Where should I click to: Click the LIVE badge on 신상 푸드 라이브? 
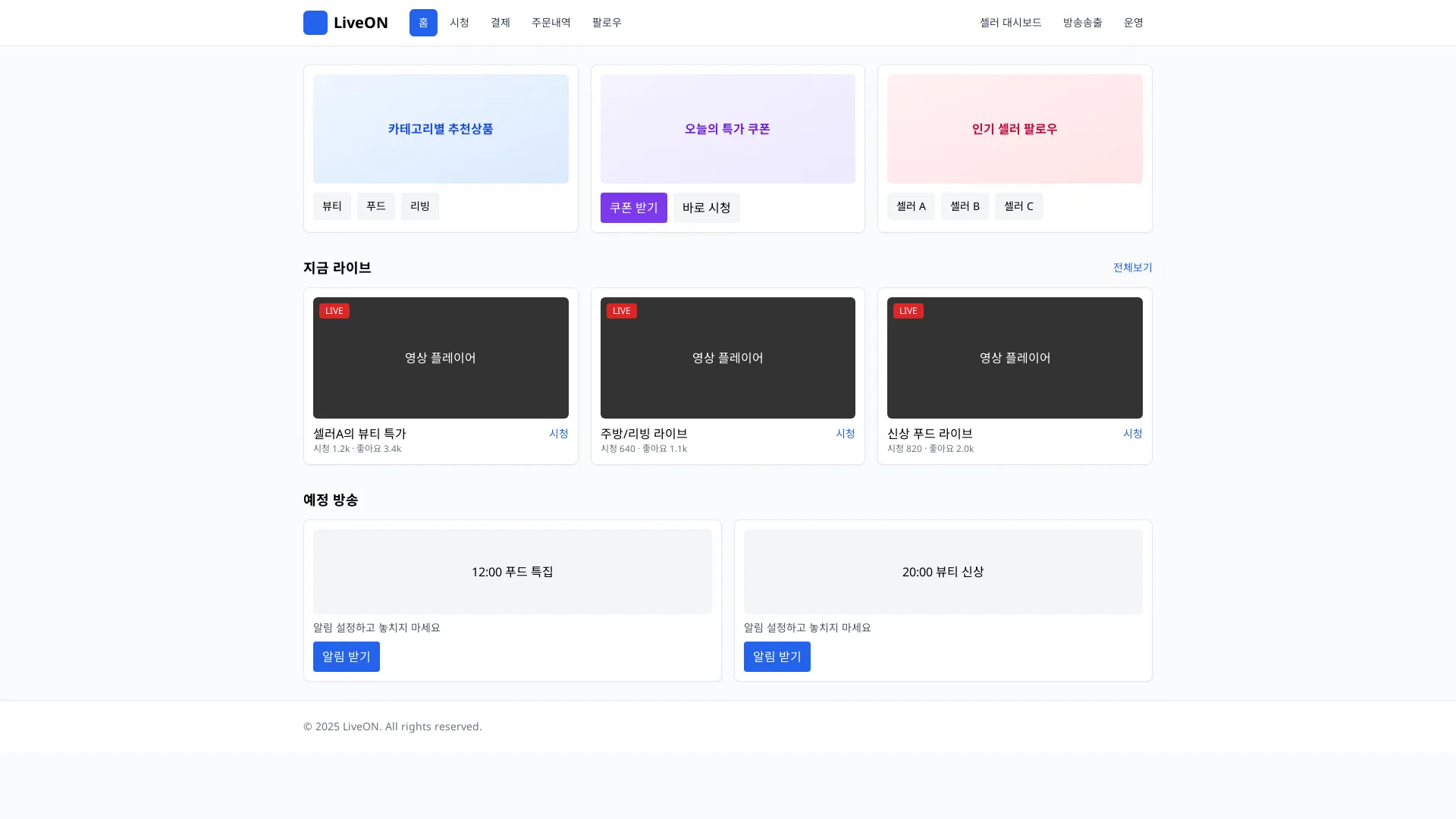tap(908, 311)
